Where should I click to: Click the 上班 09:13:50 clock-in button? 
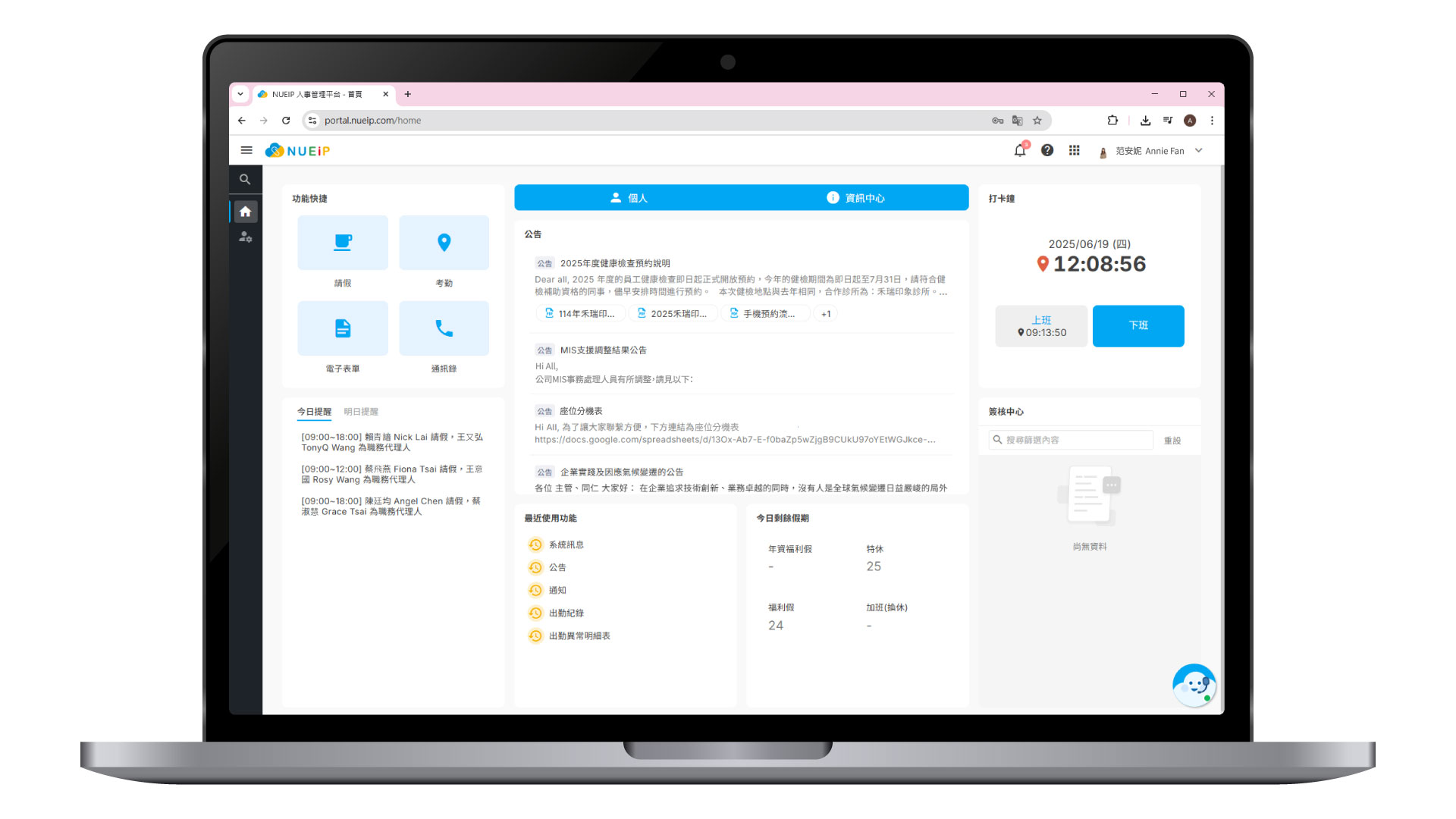click(x=1041, y=326)
